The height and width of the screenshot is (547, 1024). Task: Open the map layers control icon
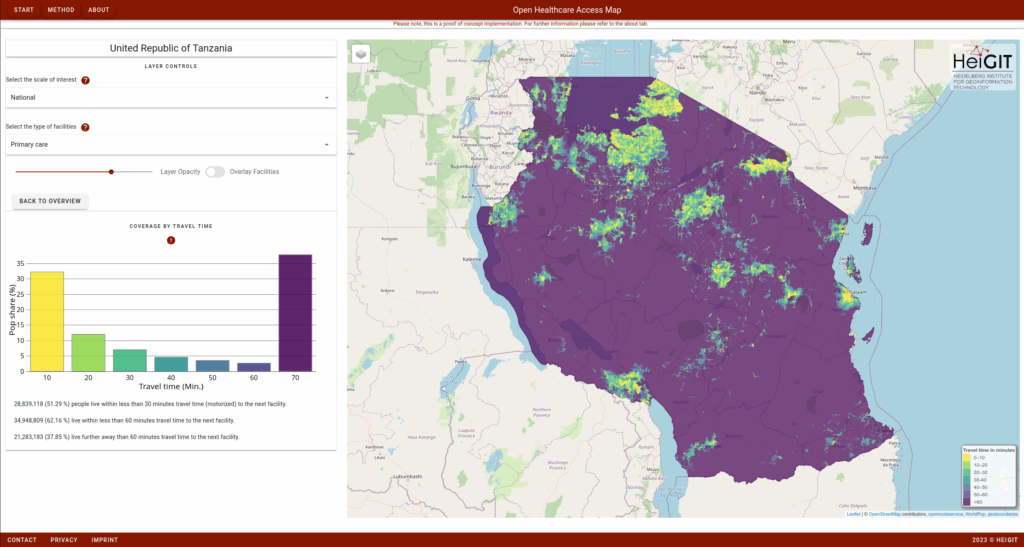361,54
